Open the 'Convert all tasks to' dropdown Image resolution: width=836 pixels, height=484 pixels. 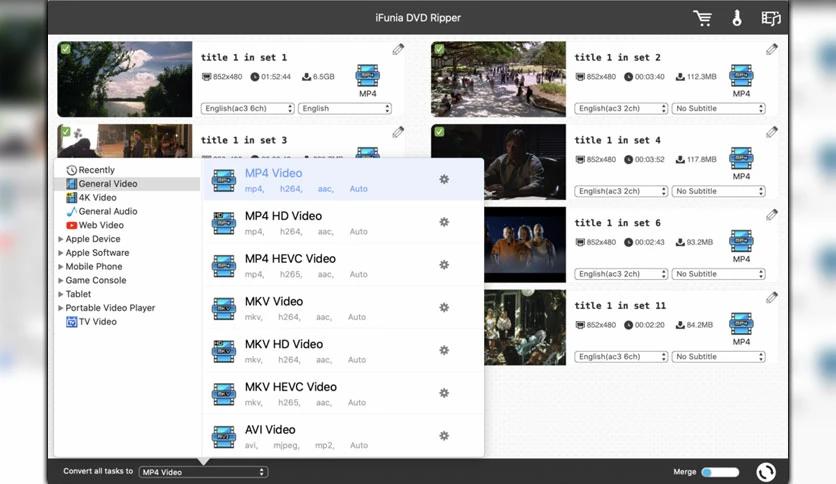pyautogui.click(x=203, y=472)
